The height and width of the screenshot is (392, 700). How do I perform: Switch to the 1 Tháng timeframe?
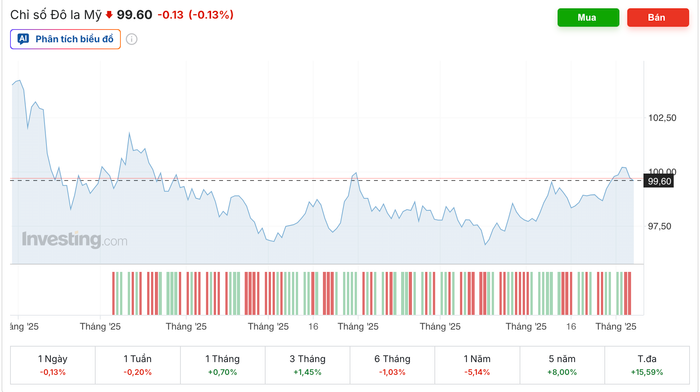(222, 365)
